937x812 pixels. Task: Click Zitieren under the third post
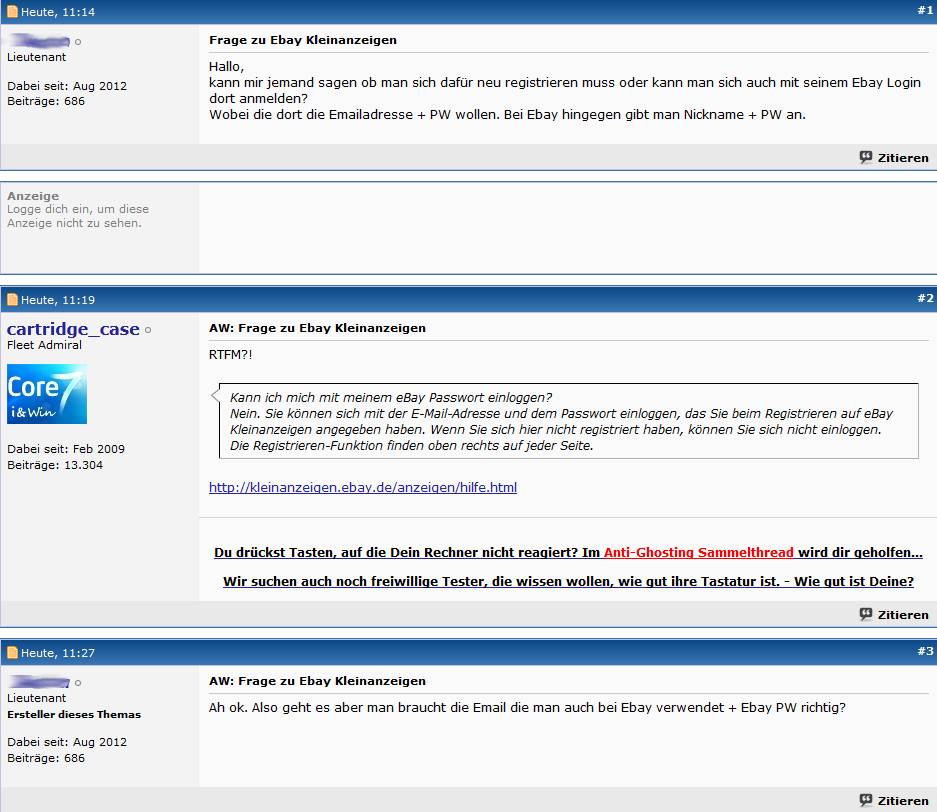894,801
